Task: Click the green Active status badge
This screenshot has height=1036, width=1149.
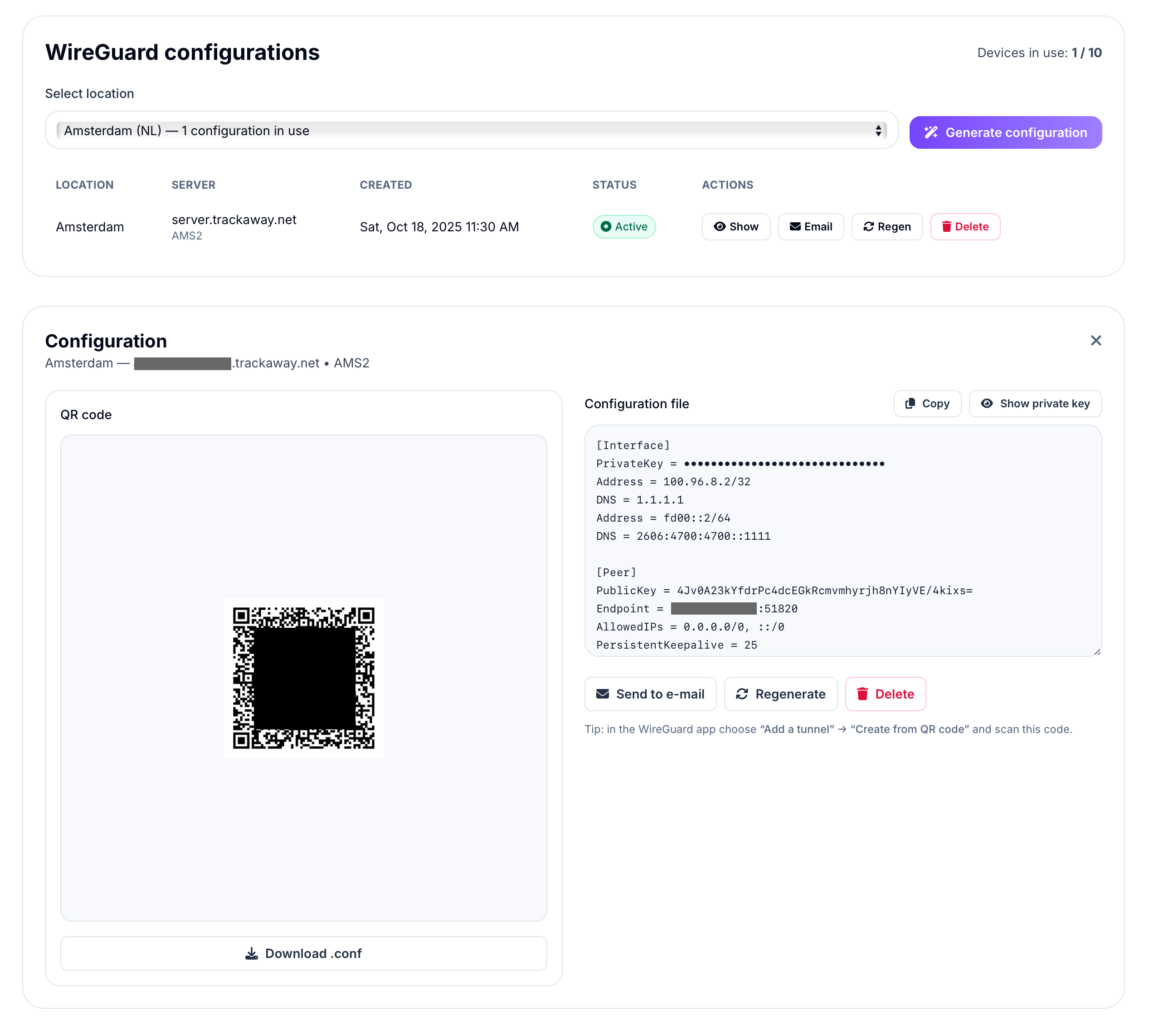Action: click(624, 226)
